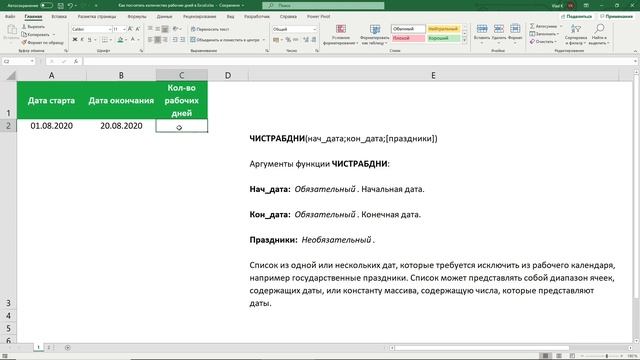Image resolution: width=640 pixels, height=360 pixels.
Task: Apply the Плохой red cell style
Action: click(x=408, y=38)
